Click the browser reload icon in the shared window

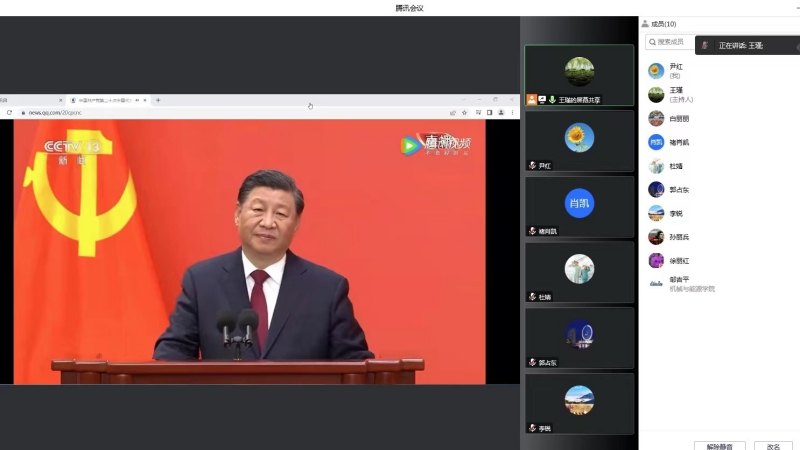pyautogui.click(x=9, y=113)
